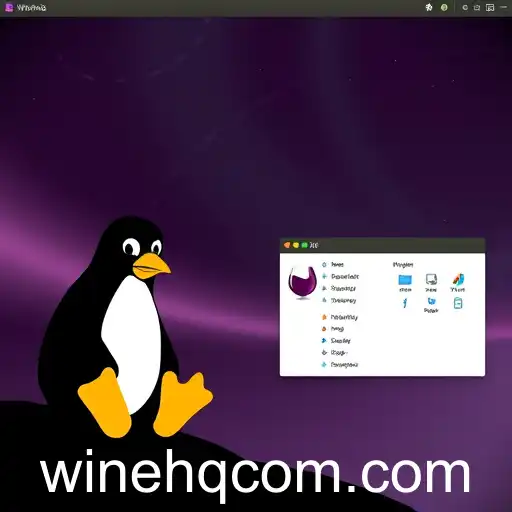This screenshot has height=512, width=512.
Task: Click the blue bird-like icon in the grid
Action: coord(431,301)
